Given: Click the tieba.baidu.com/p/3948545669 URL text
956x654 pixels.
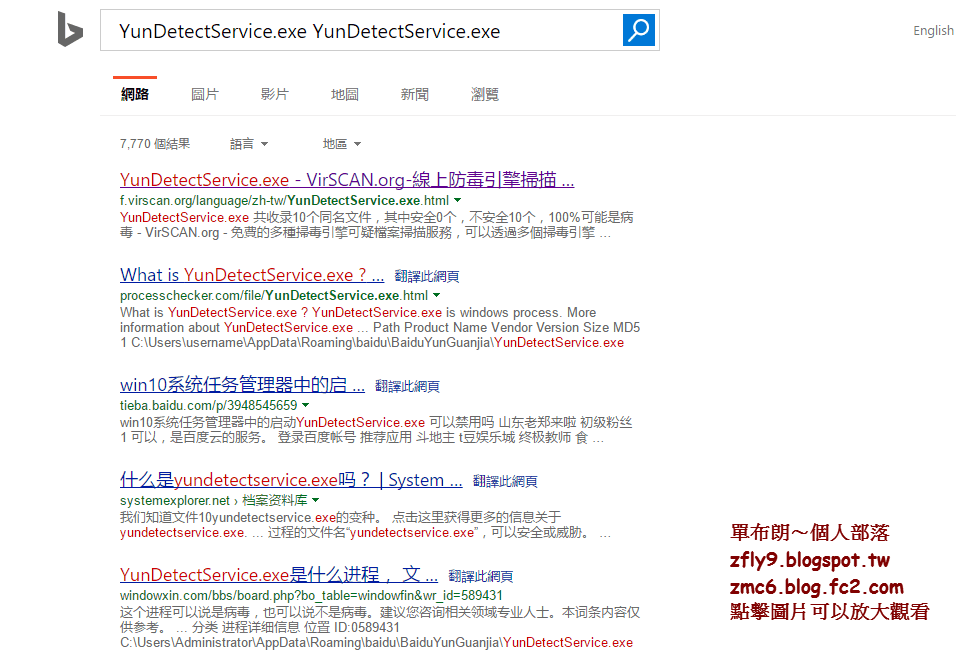Looking at the screenshot, I should click(209, 405).
